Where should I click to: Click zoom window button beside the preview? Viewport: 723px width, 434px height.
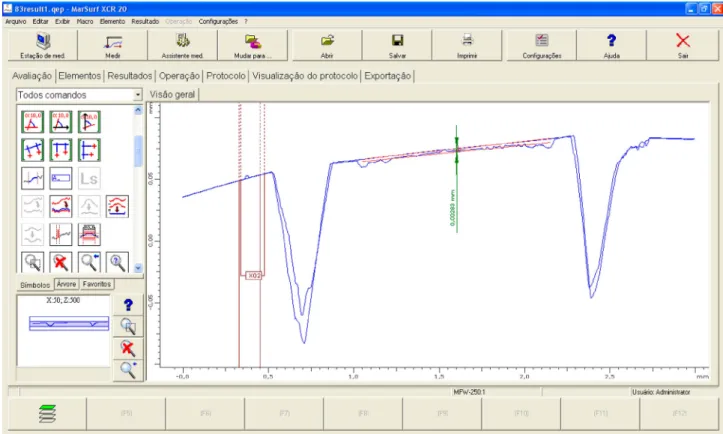pos(128,327)
